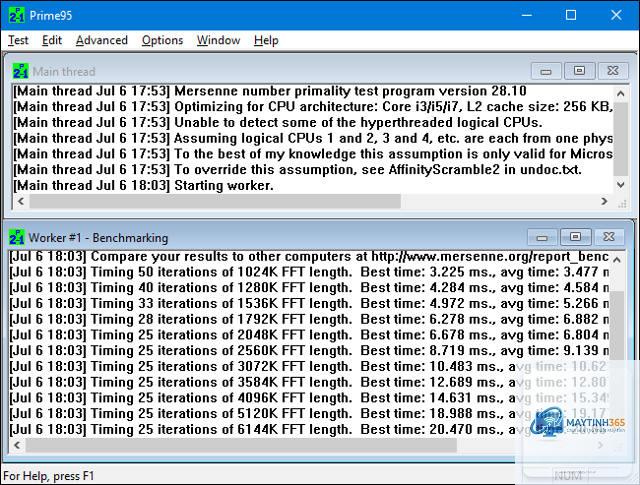Minimize the Prime95 main window
Screen dimensions: 640x485
tap(527, 16)
